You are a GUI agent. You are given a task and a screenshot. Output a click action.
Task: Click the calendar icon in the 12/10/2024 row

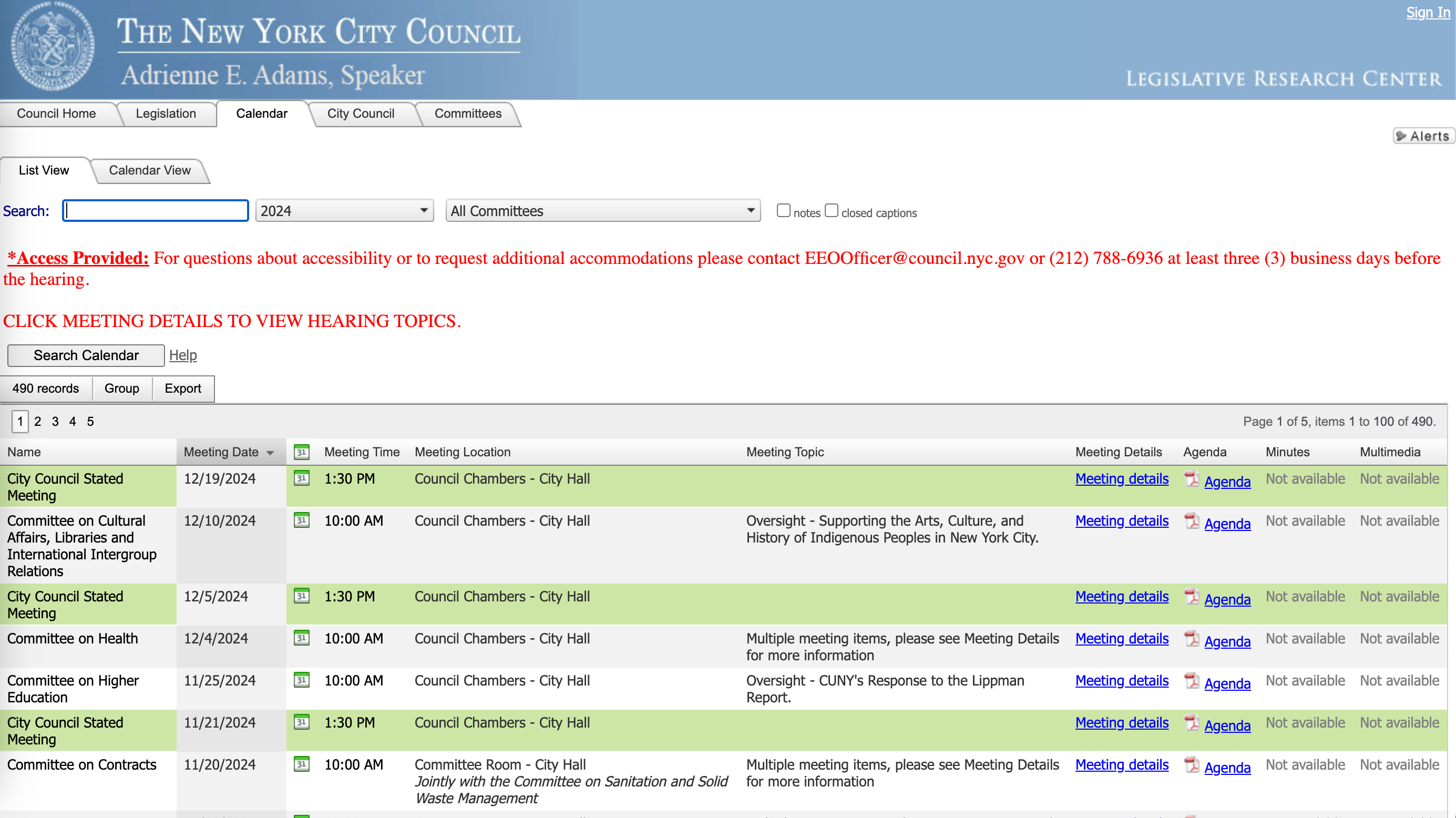[302, 520]
